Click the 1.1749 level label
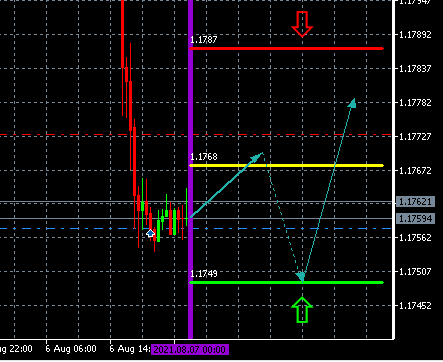The height and width of the screenshot is (362, 443). coord(204,274)
